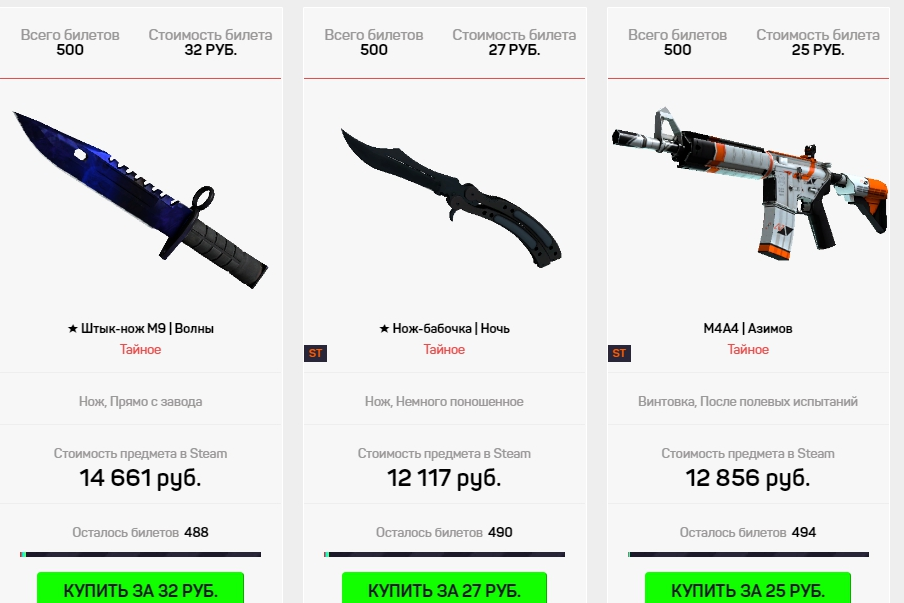Buy ticket with КУПИТЬ ЗА 32 РУБ. button
904x603 pixels.
pos(140,588)
